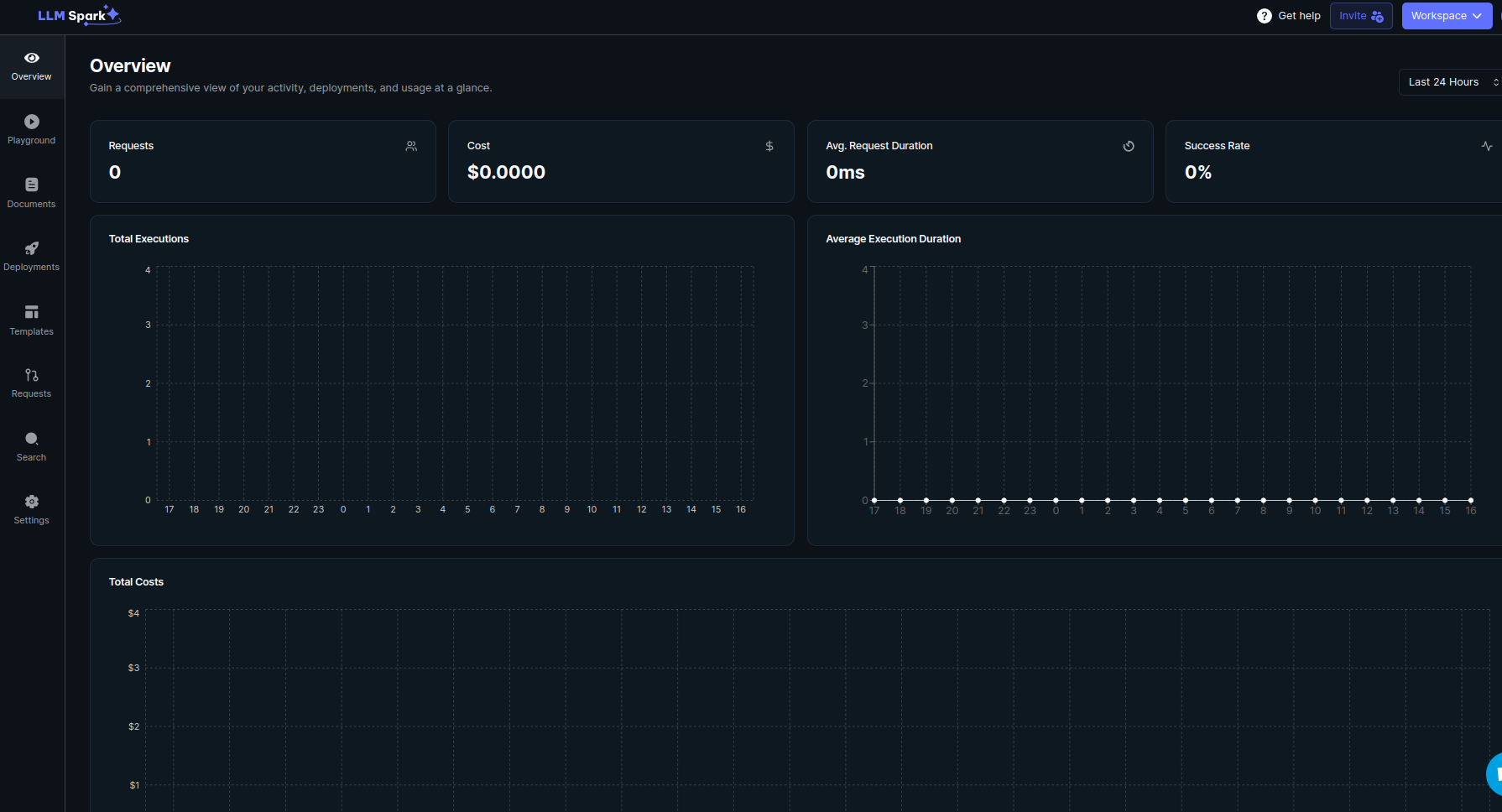Click the Deployments rocket icon
This screenshot has width=1502, height=812.
click(x=32, y=248)
